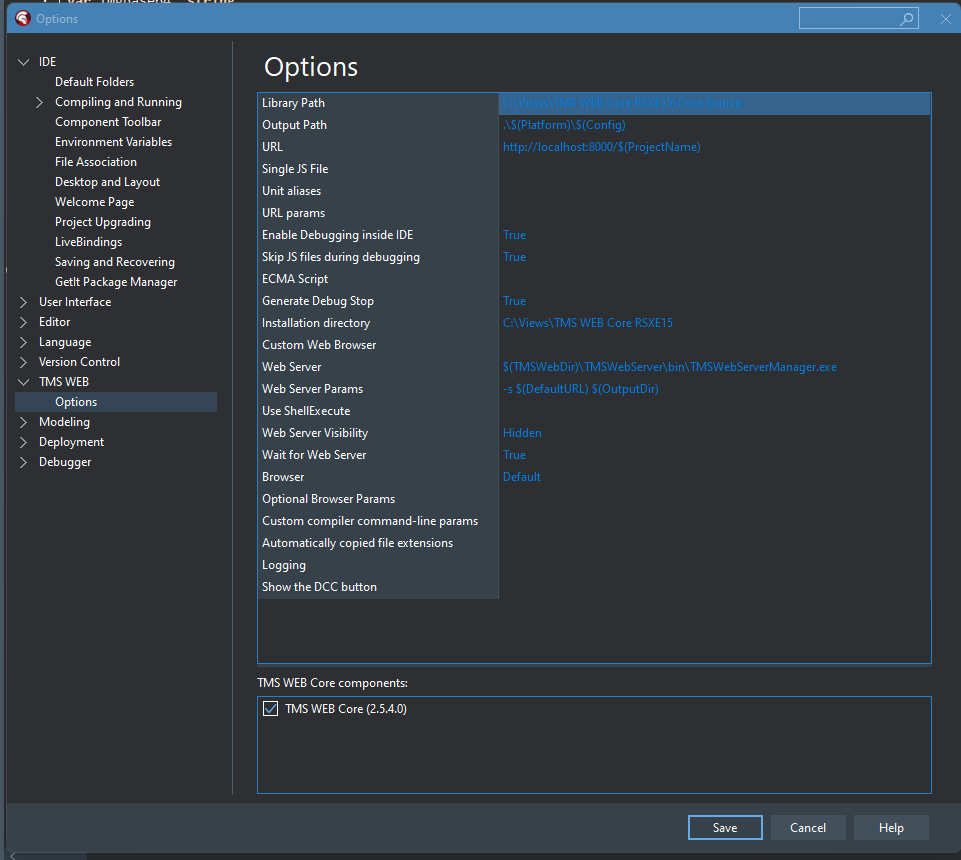Select Custom compiler command-line params property

pyautogui.click(x=378, y=522)
